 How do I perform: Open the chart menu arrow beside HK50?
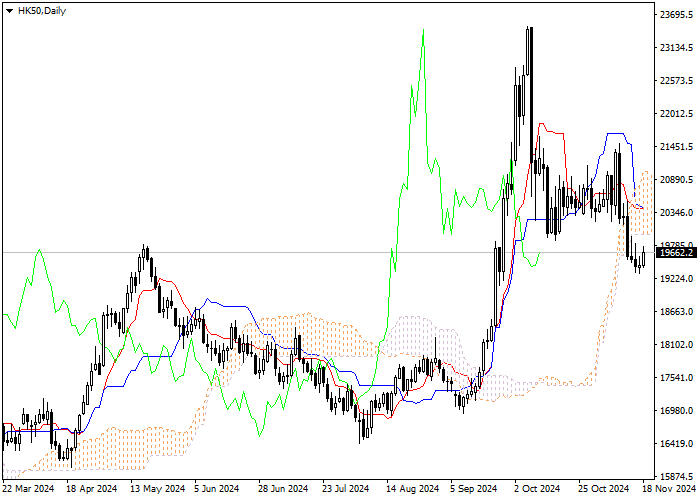[x=9, y=11]
